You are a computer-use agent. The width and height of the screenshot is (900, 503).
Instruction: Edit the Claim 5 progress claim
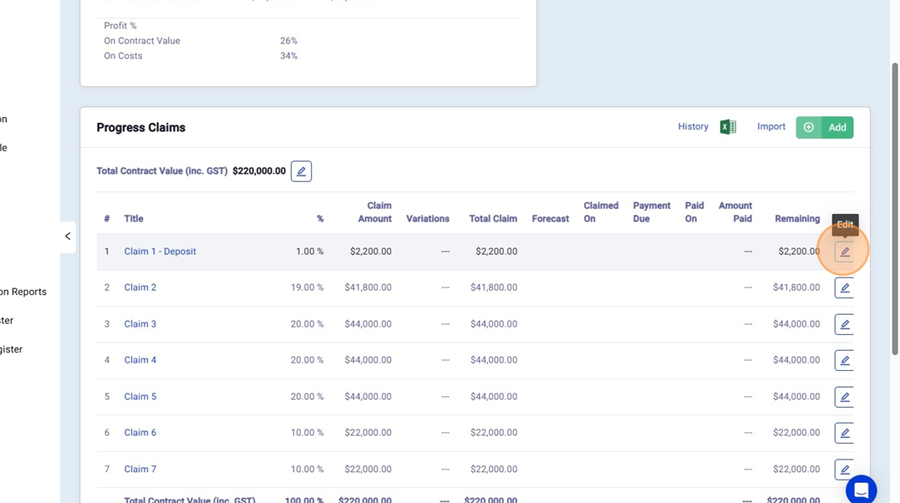click(x=844, y=397)
